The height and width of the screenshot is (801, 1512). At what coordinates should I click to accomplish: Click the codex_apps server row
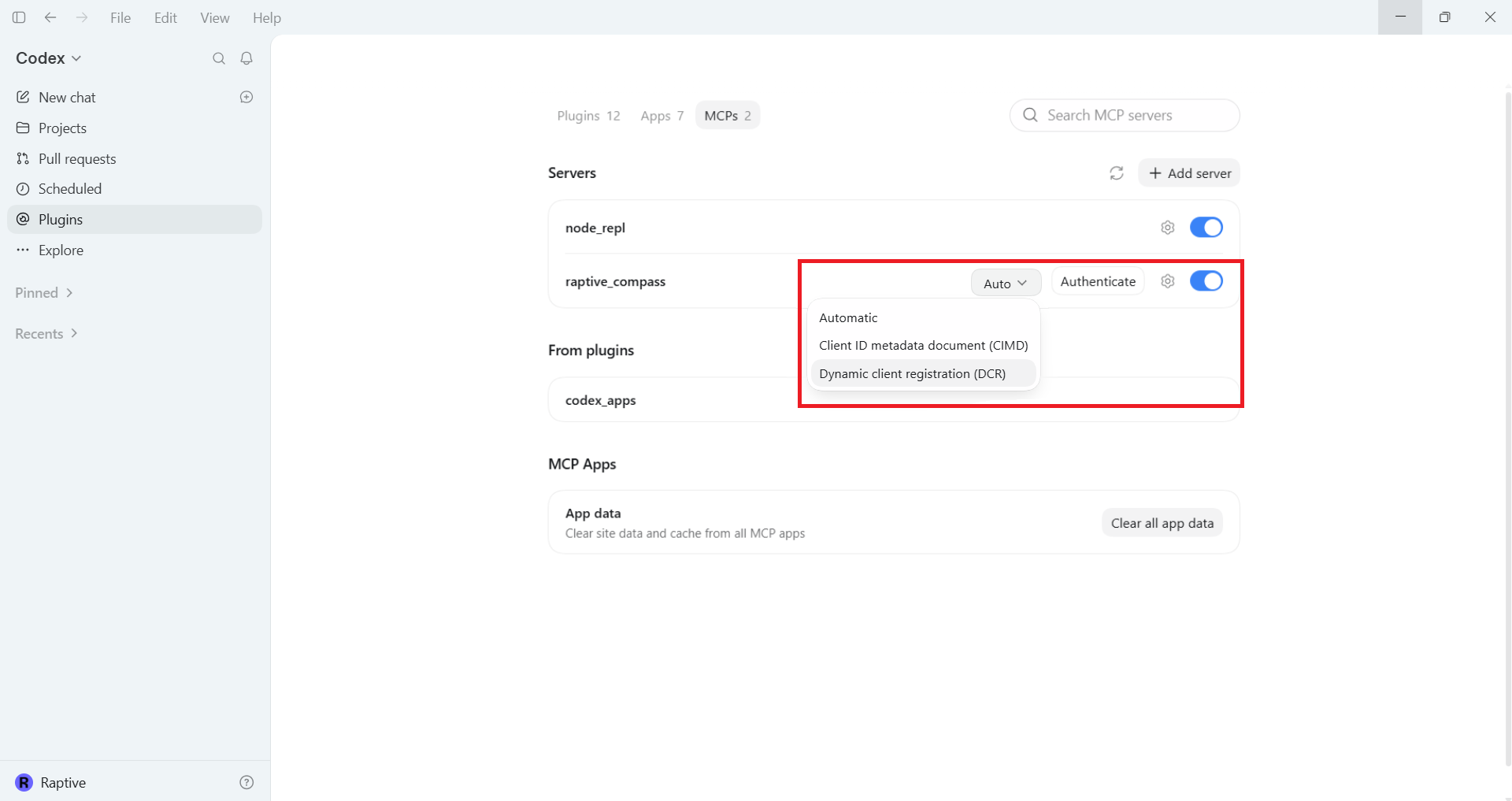(894, 400)
